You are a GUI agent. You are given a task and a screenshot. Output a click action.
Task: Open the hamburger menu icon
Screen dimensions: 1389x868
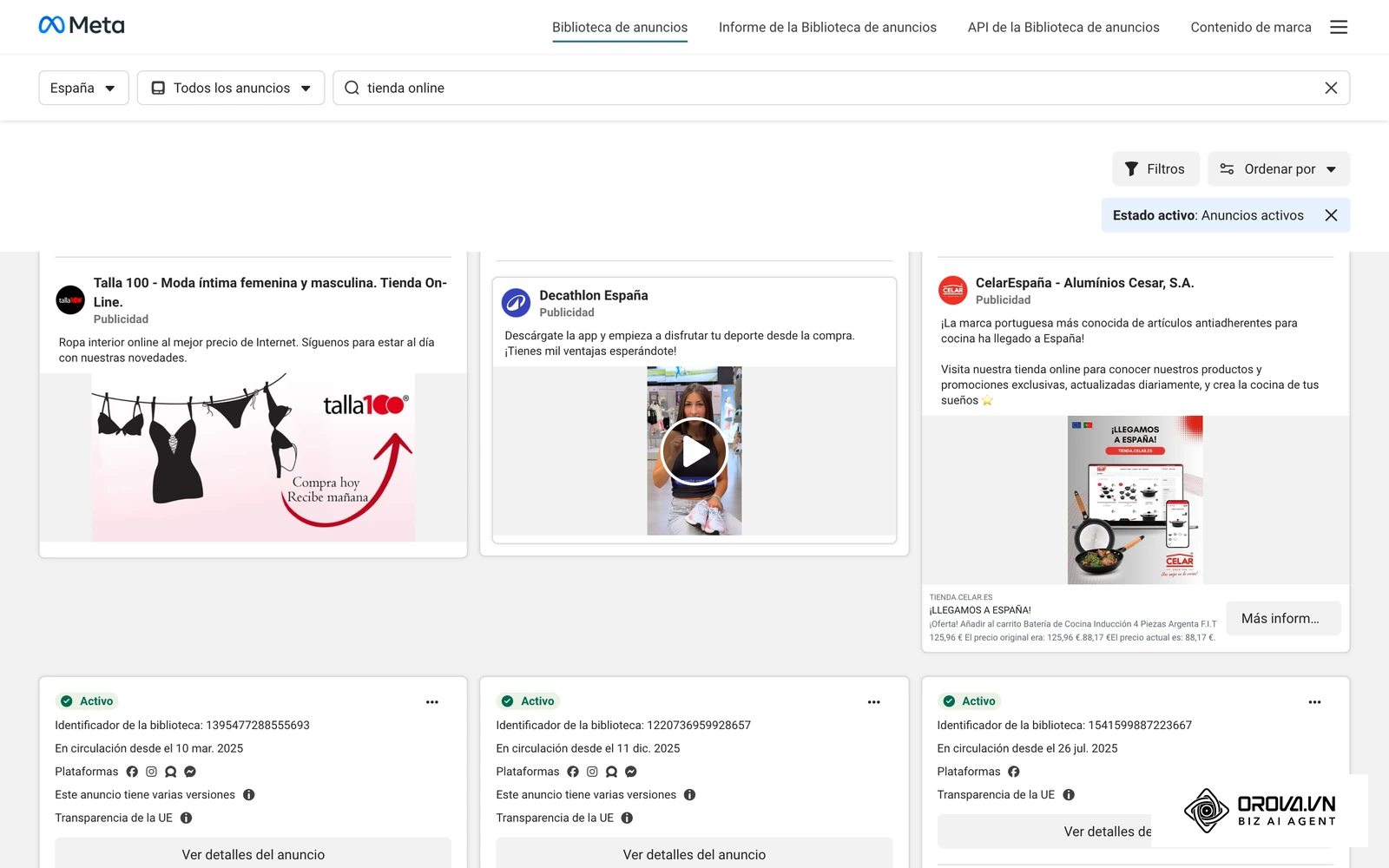coord(1339,27)
